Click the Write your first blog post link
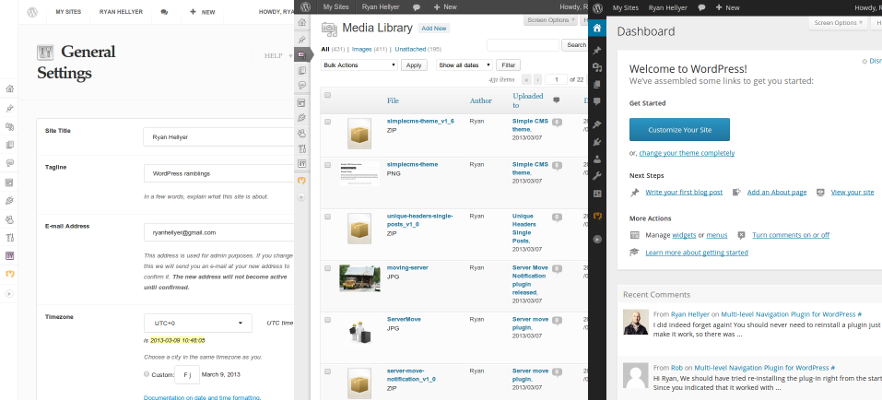The width and height of the screenshot is (882, 400). [684, 192]
